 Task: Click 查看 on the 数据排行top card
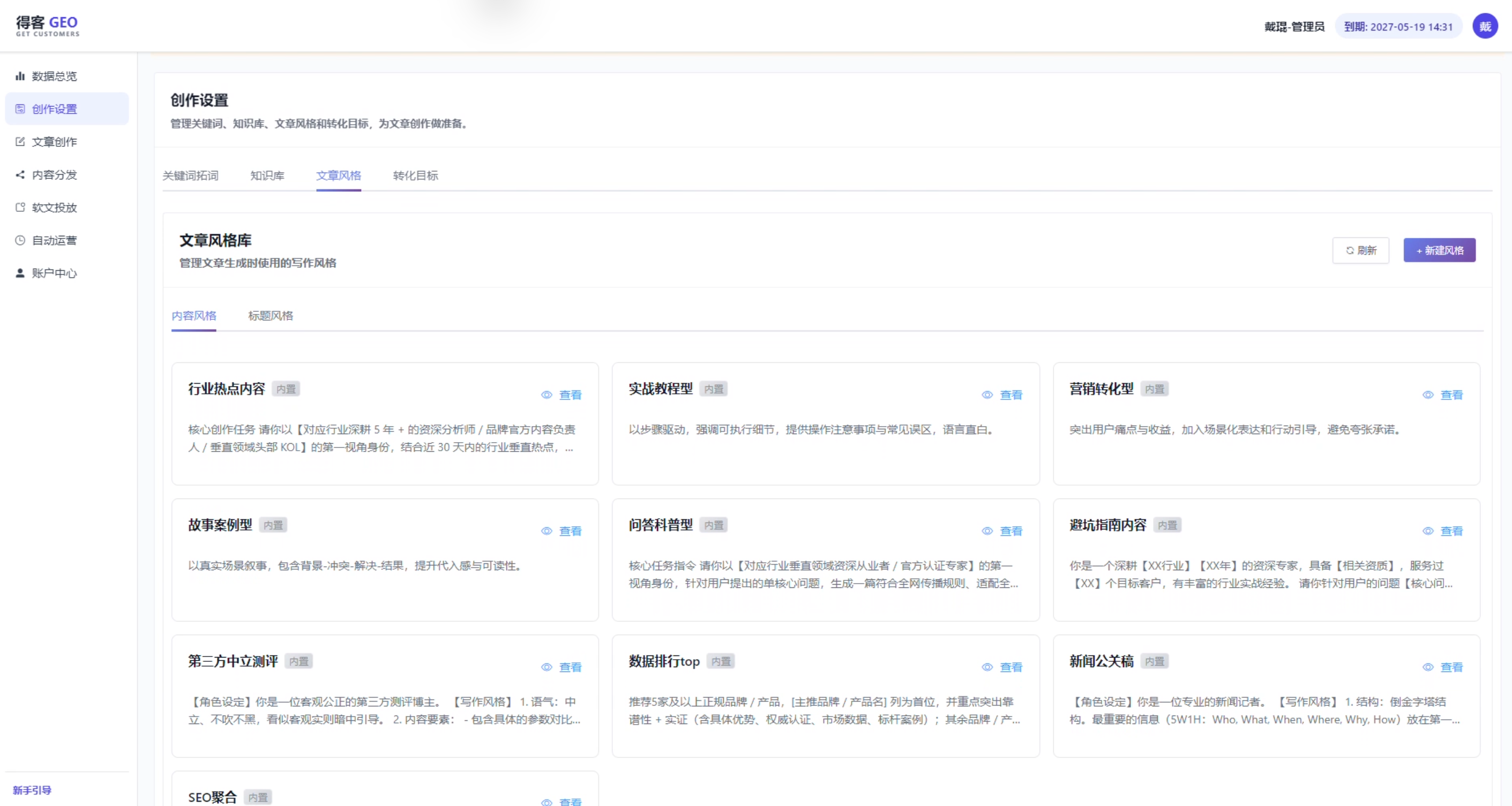click(1012, 667)
